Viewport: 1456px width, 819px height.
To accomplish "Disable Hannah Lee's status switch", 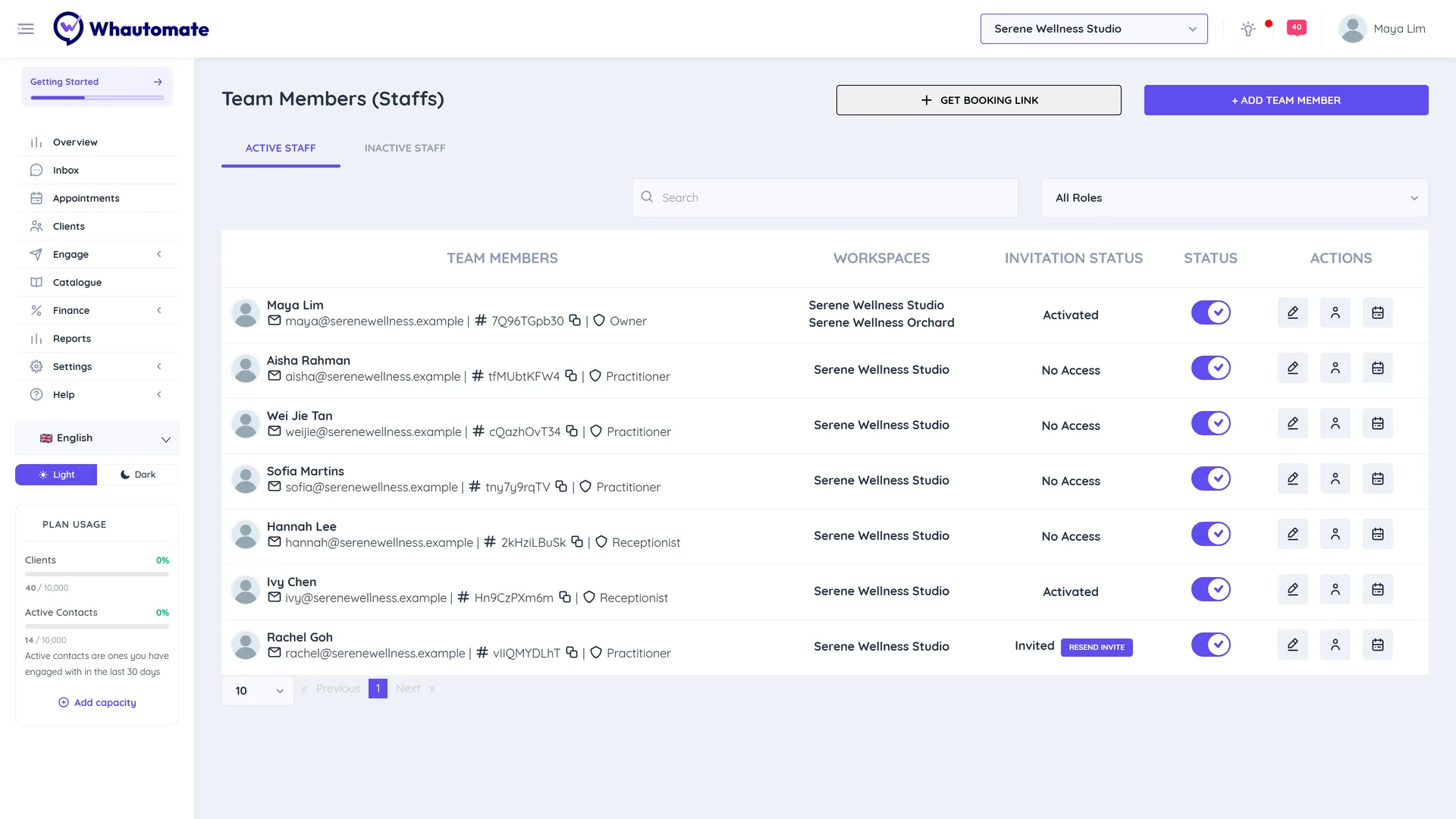I will 1210,534.
